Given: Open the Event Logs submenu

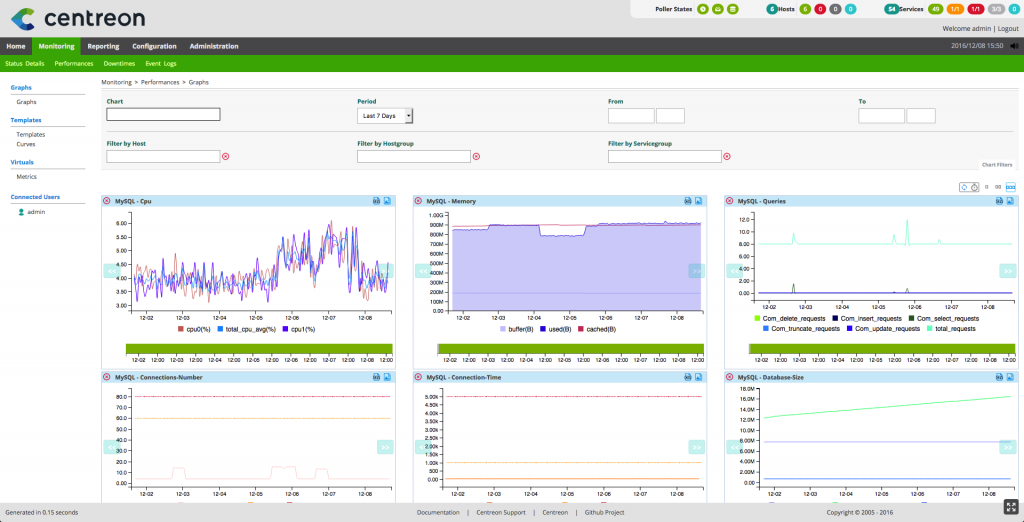Looking at the screenshot, I should point(161,63).
